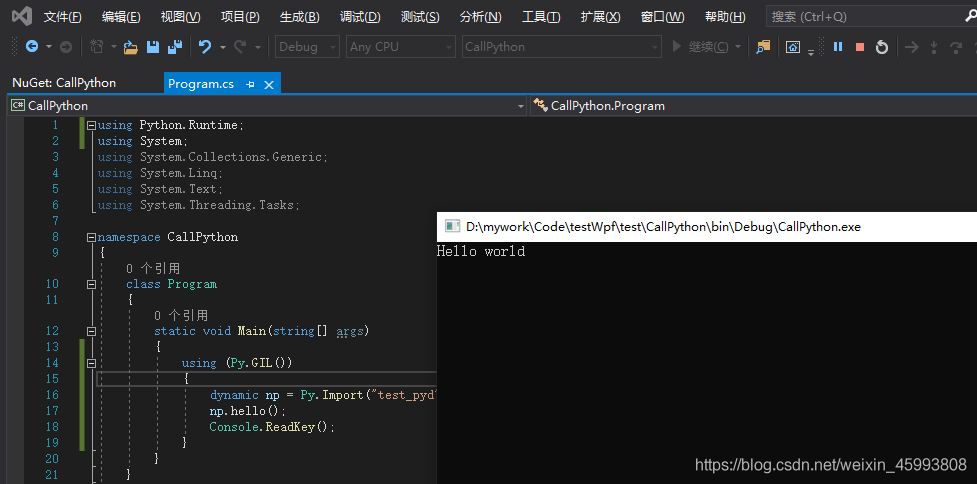Click the C# project icon beside CallPython
Screen dimensions: 977x484
click(17, 106)
